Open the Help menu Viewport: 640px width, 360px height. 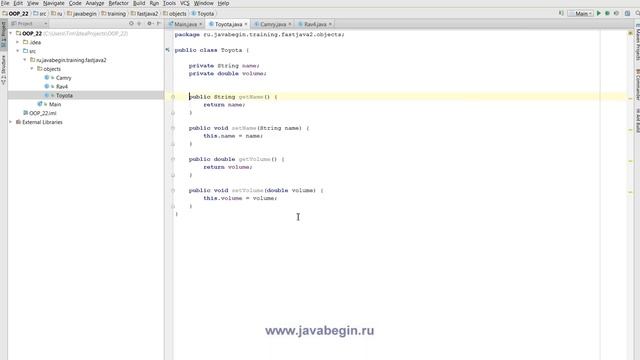(x=223, y=3)
